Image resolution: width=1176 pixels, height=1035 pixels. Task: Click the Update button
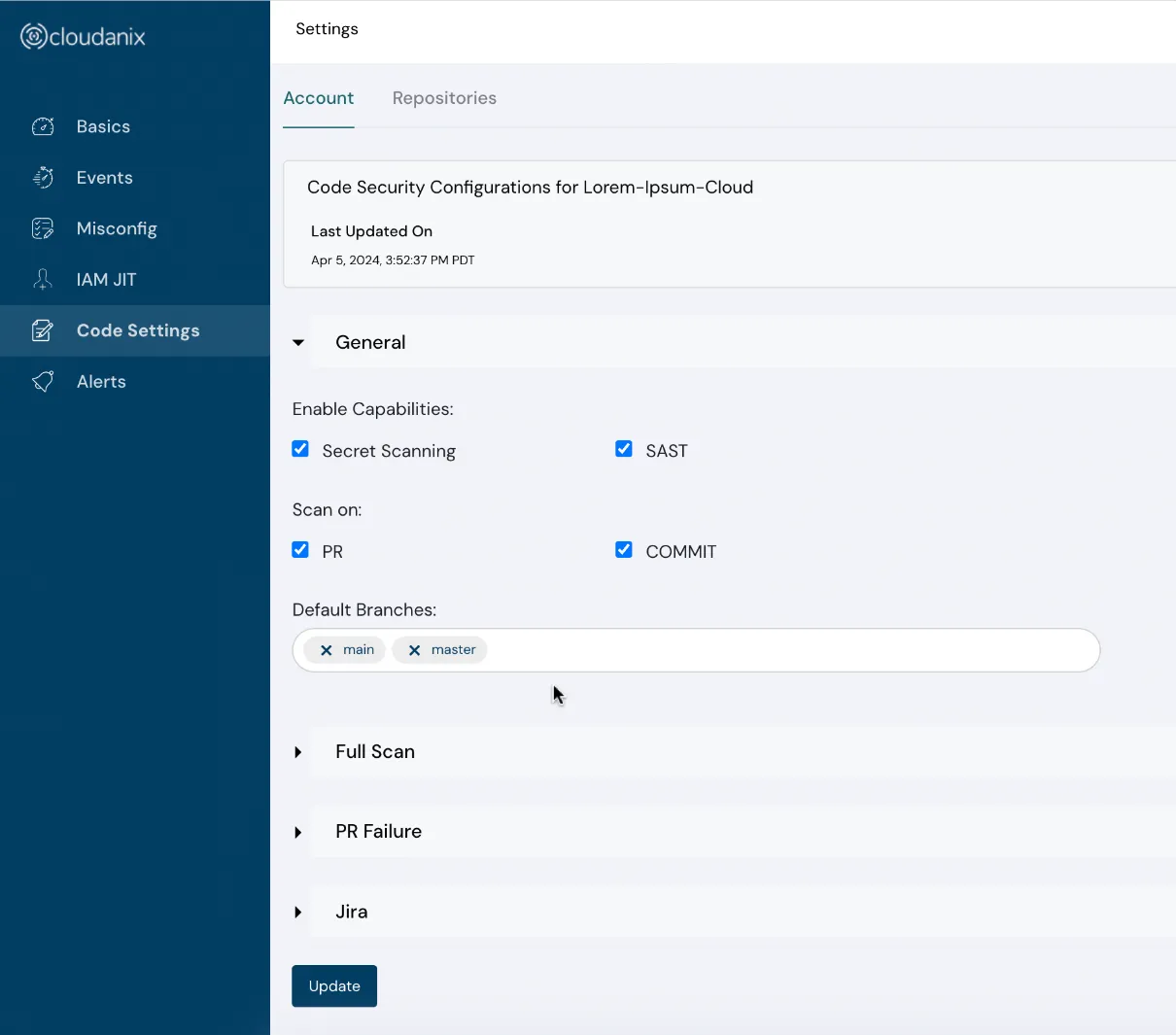[x=334, y=985]
